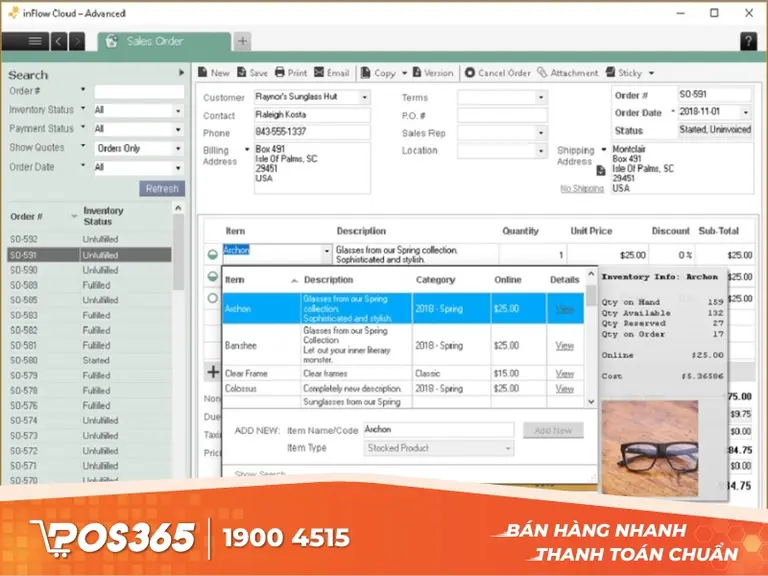Viewport: 768px width, 576px height.
Task: Open the Customer dropdown
Action: [364, 97]
